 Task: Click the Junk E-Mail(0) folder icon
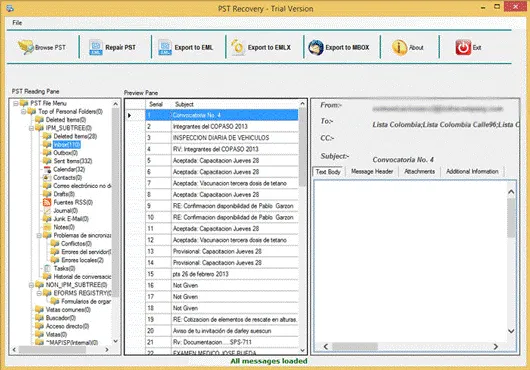(x=47, y=219)
